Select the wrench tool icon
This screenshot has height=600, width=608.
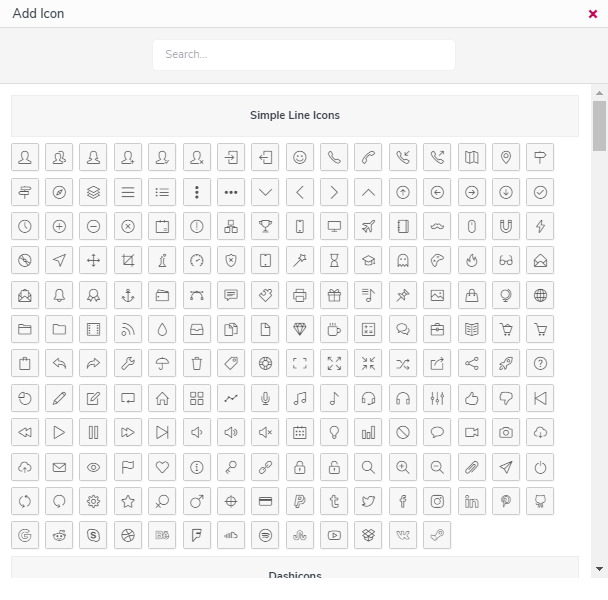click(128, 363)
